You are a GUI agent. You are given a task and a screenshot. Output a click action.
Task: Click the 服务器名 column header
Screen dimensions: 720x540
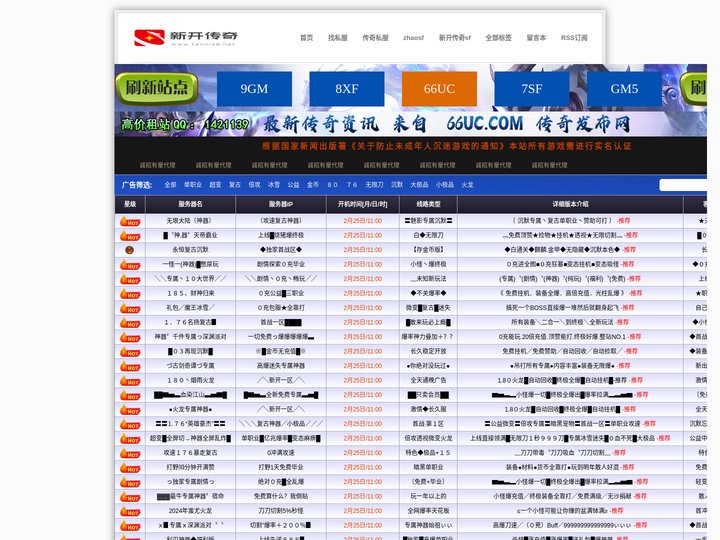[190, 204]
